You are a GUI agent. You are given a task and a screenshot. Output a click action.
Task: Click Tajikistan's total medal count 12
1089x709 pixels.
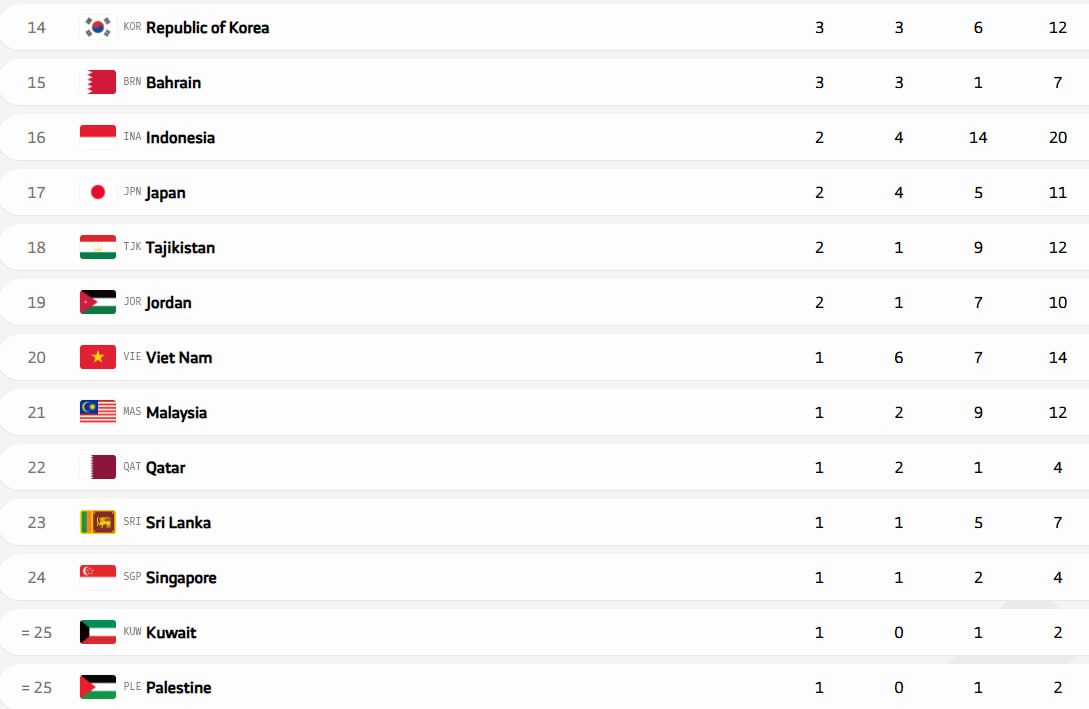point(1057,248)
